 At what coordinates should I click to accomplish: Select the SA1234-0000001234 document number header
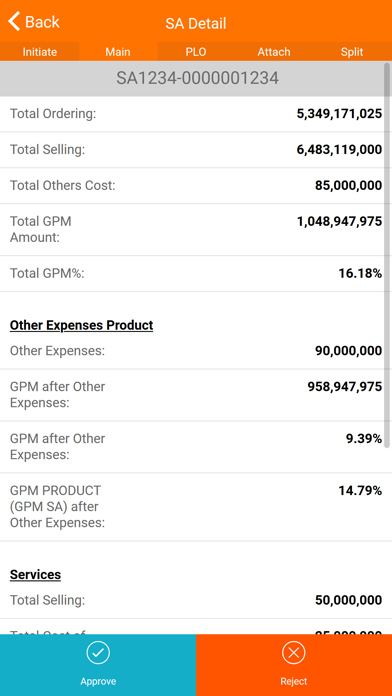[x=197, y=78]
